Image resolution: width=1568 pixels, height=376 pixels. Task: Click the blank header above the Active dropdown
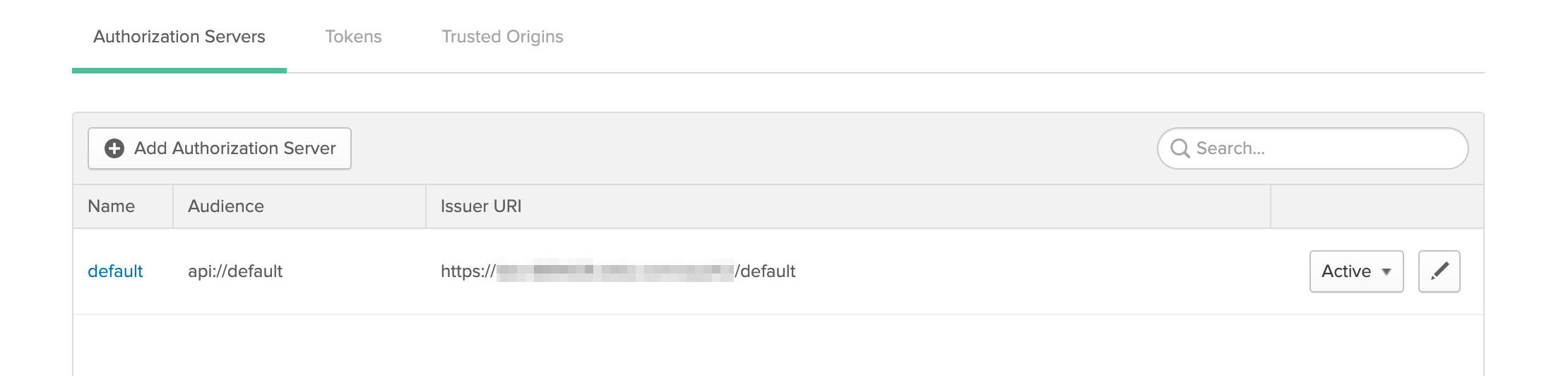coord(1376,206)
